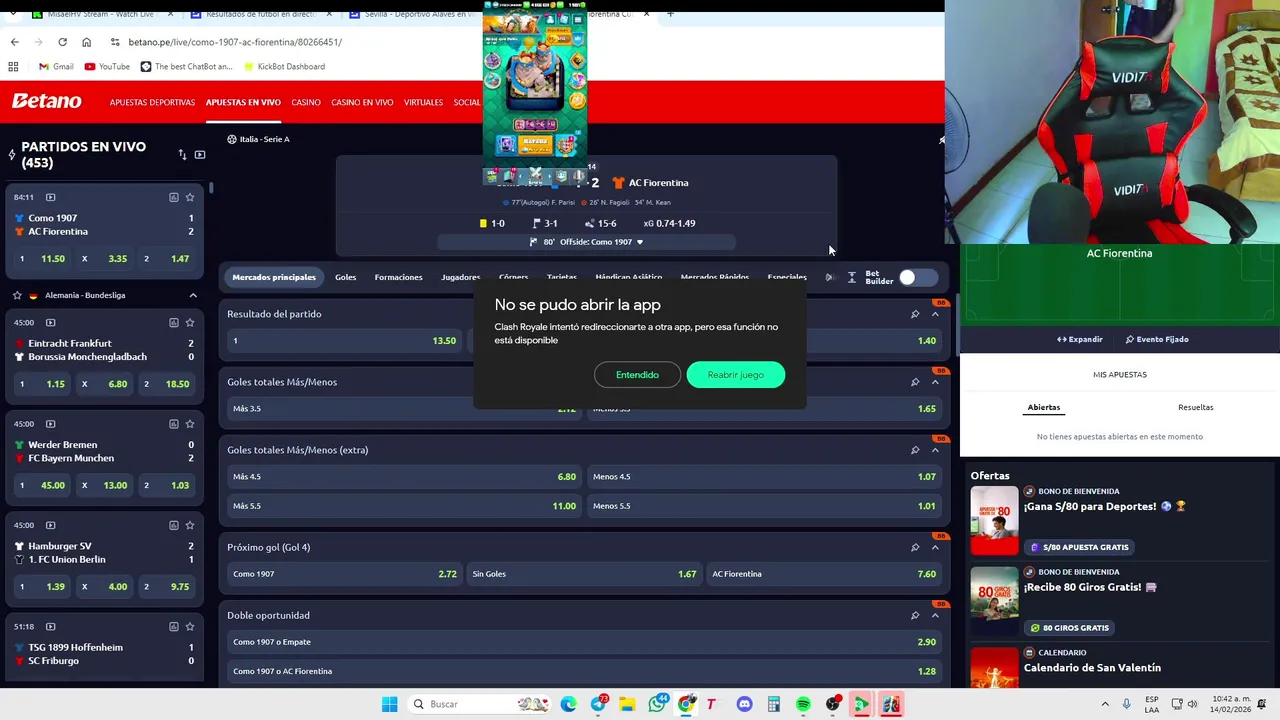Pin the Resultado del partido market
This screenshot has width=1280, height=720.
tap(915, 314)
